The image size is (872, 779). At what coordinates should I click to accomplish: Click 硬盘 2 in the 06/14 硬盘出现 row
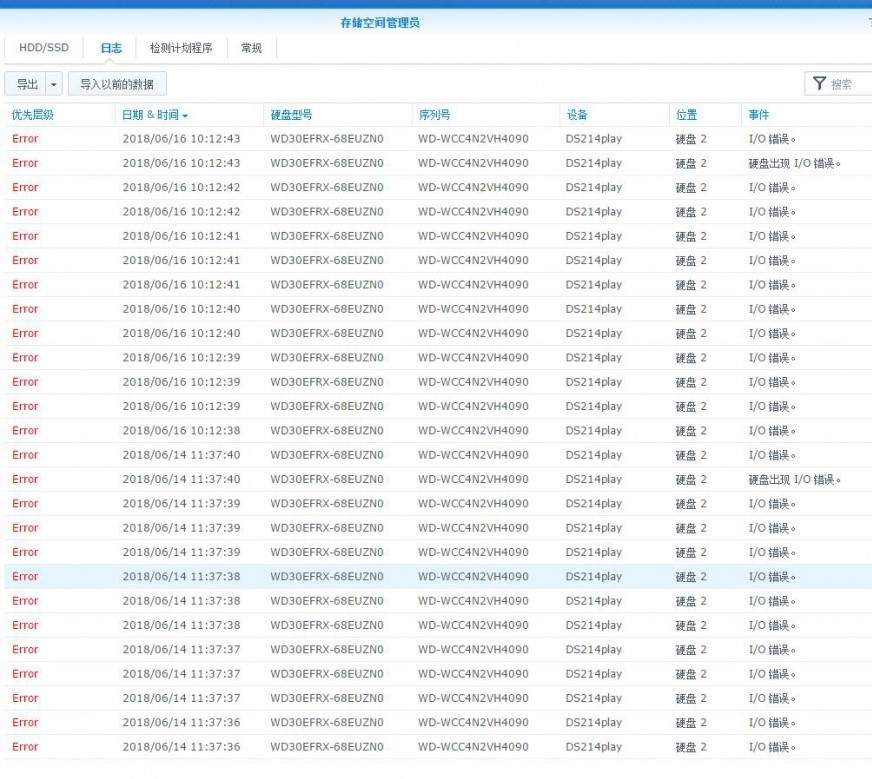(x=691, y=479)
